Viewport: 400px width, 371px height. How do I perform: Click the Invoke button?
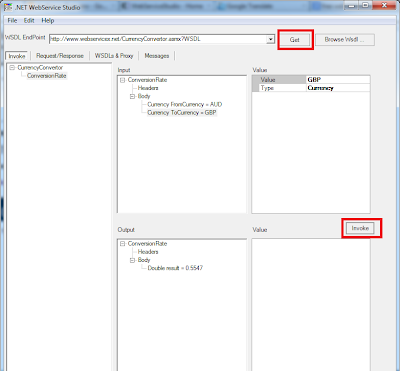360,228
